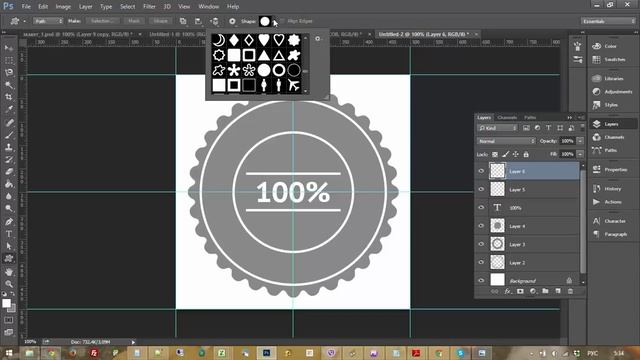640x360 pixels.
Task: Hide Layer 3 visibility eye
Action: click(481, 244)
